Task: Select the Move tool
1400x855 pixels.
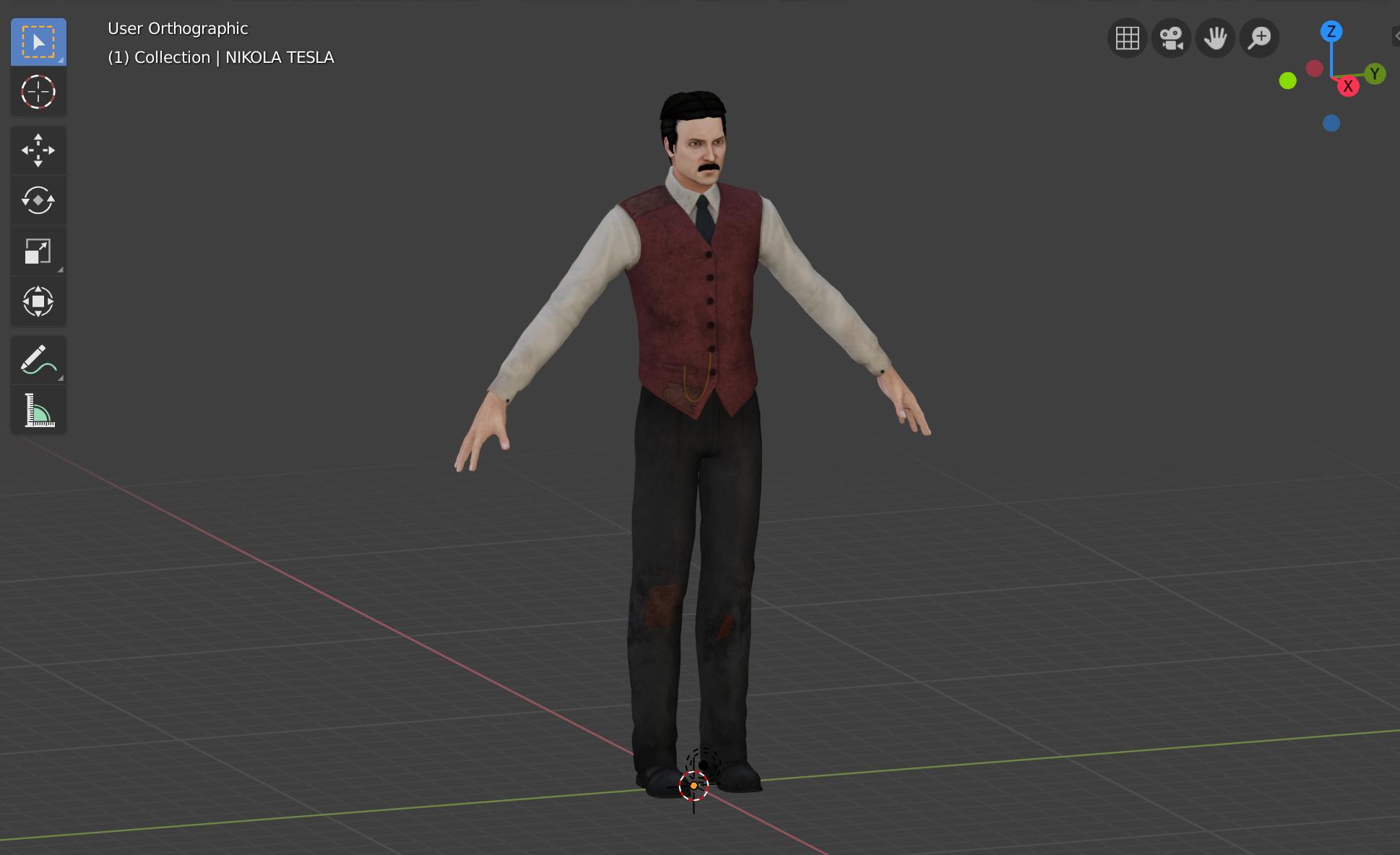Action: tap(38, 150)
